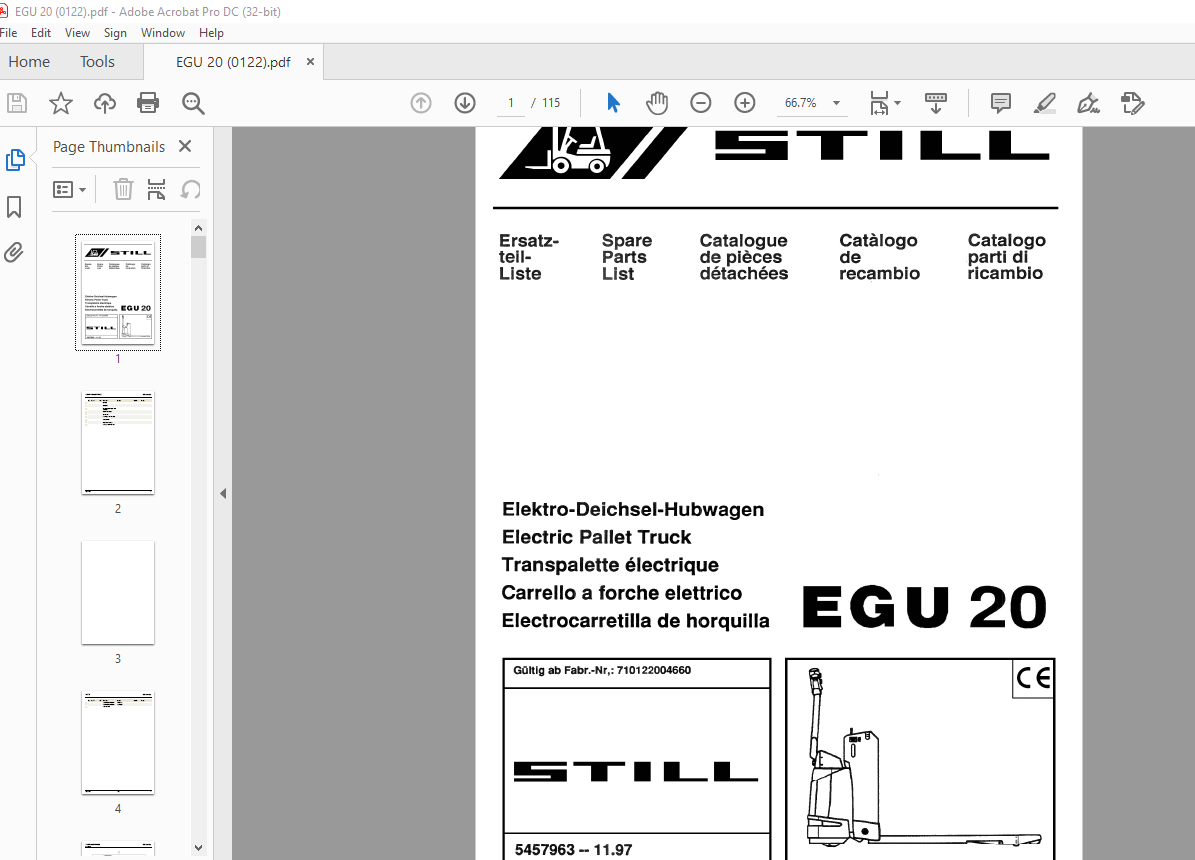
Task: Select the Highlight text pen tool
Action: pos(1045,103)
